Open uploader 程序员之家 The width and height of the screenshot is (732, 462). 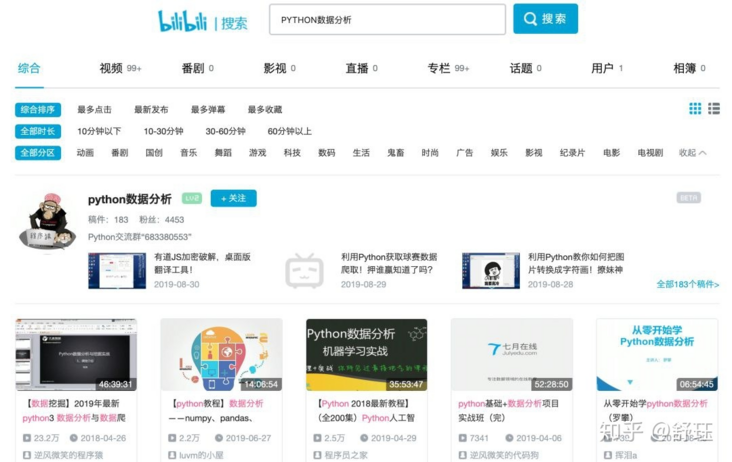click(346, 455)
